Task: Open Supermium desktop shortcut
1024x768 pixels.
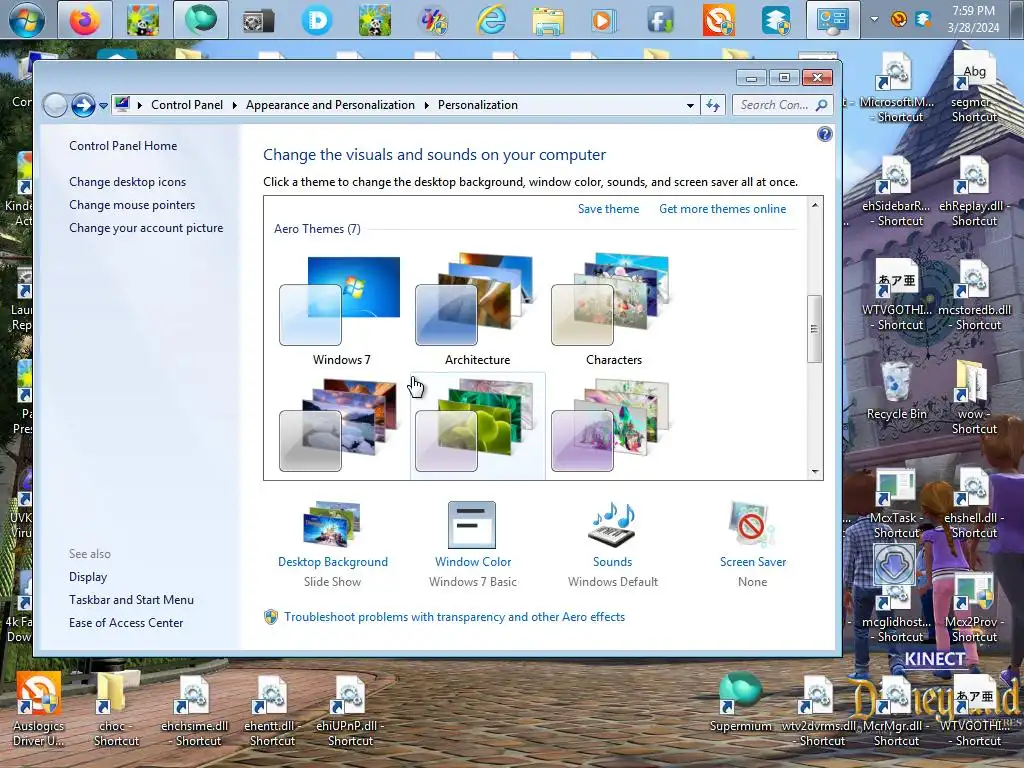Action: coord(741,703)
